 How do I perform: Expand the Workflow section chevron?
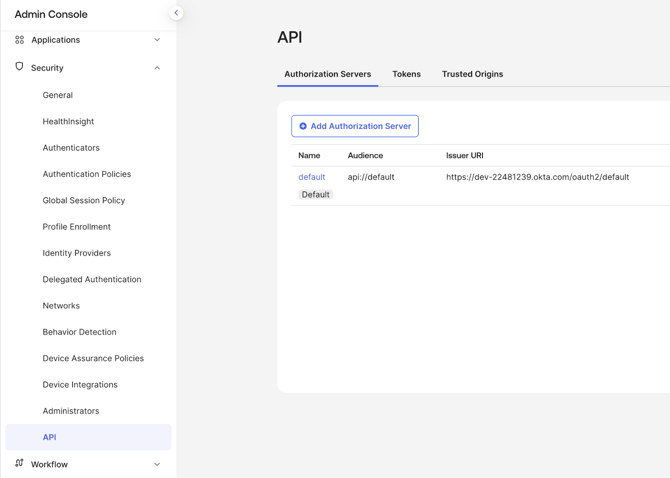point(157,464)
